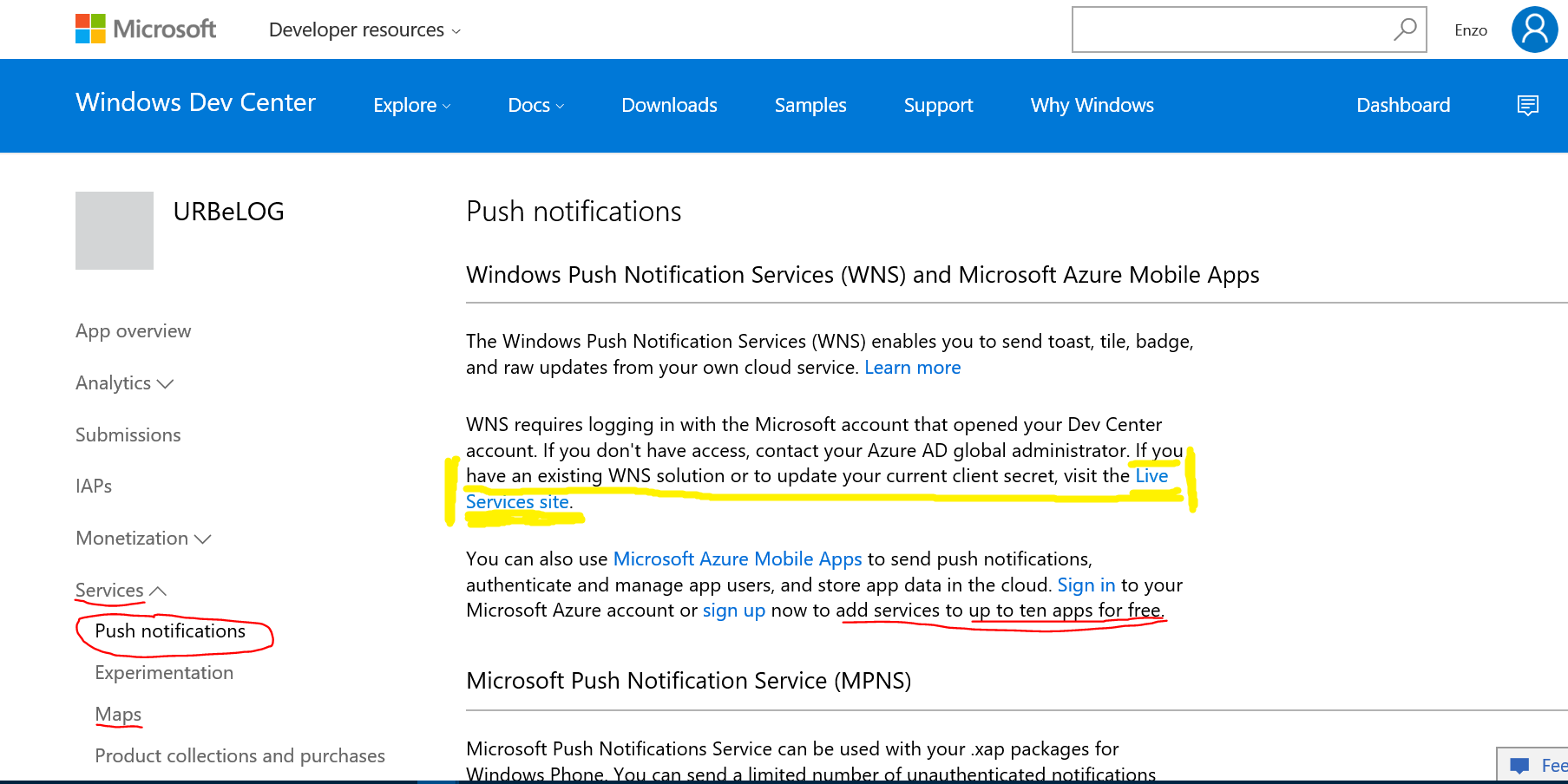
Task: Click the Microsoft logo
Action: click(x=146, y=29)
